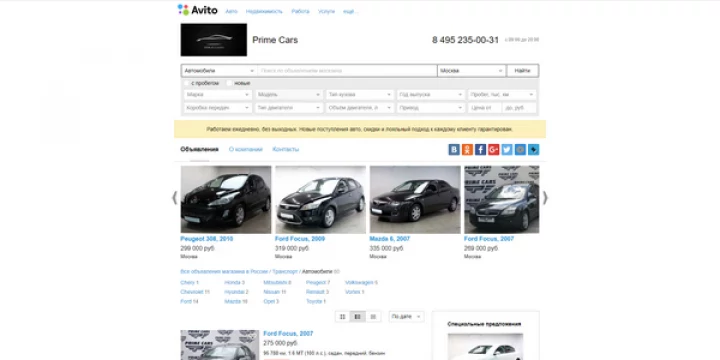Filter by 'Mazda' brand link
The image size is (720, 360).
236,302
